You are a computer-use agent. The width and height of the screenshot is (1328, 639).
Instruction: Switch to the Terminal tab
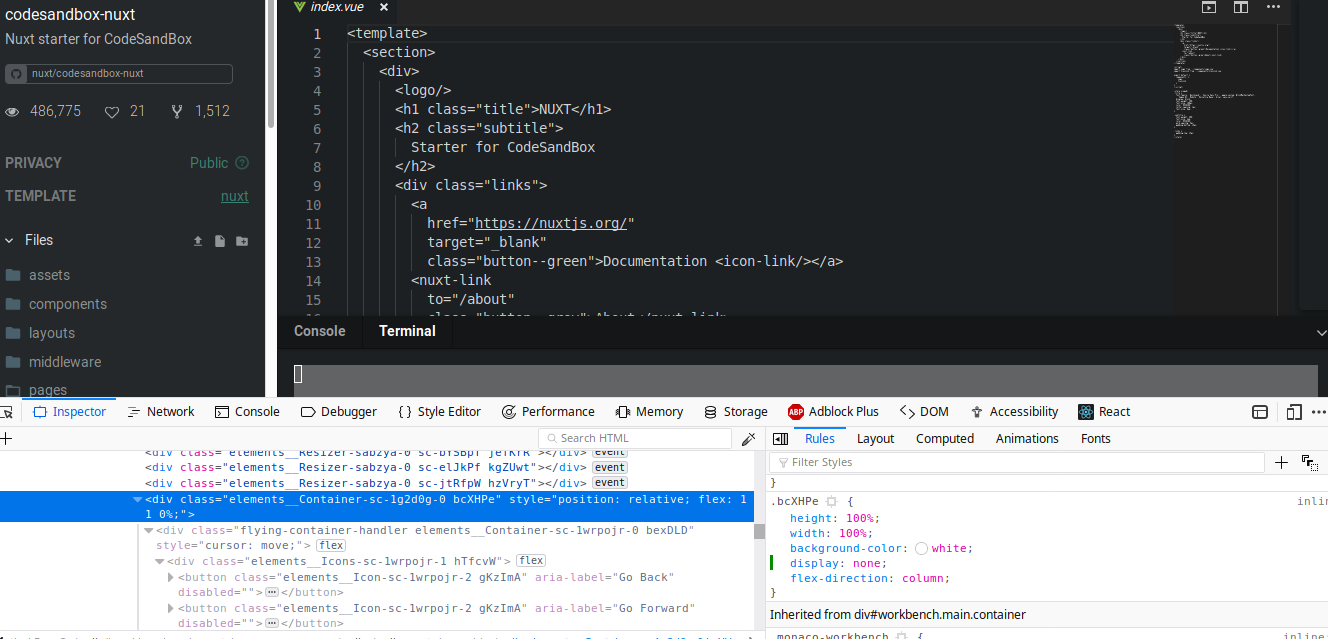tap(407, 331)
